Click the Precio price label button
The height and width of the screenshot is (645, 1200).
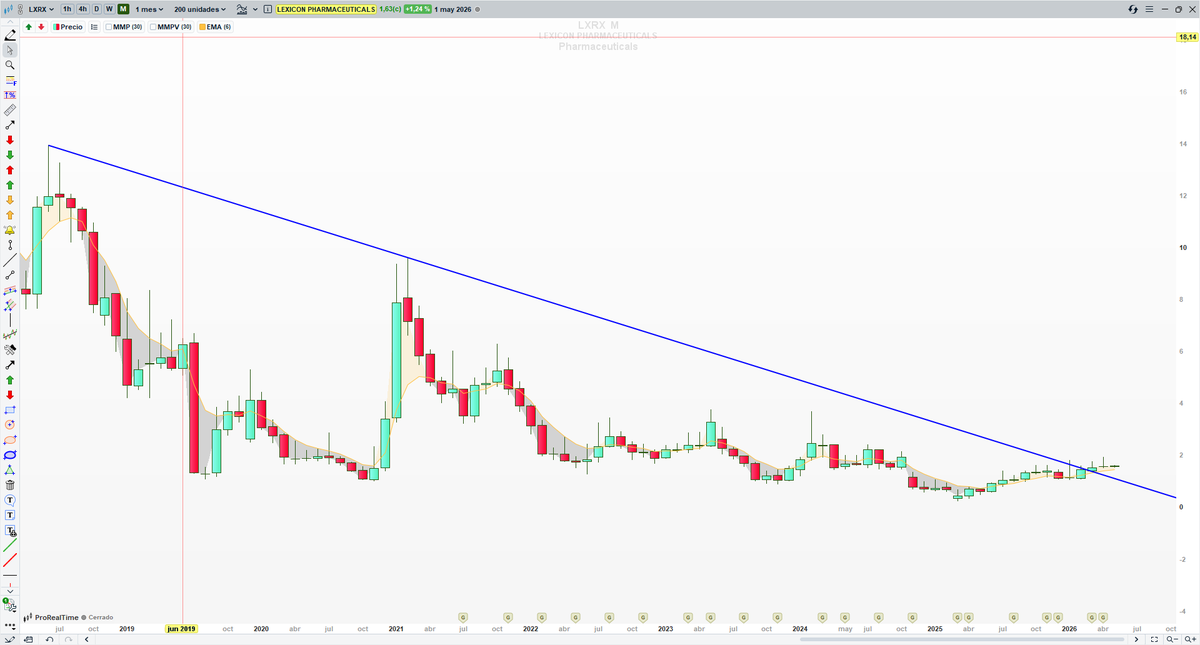click(x=67, y=27)
